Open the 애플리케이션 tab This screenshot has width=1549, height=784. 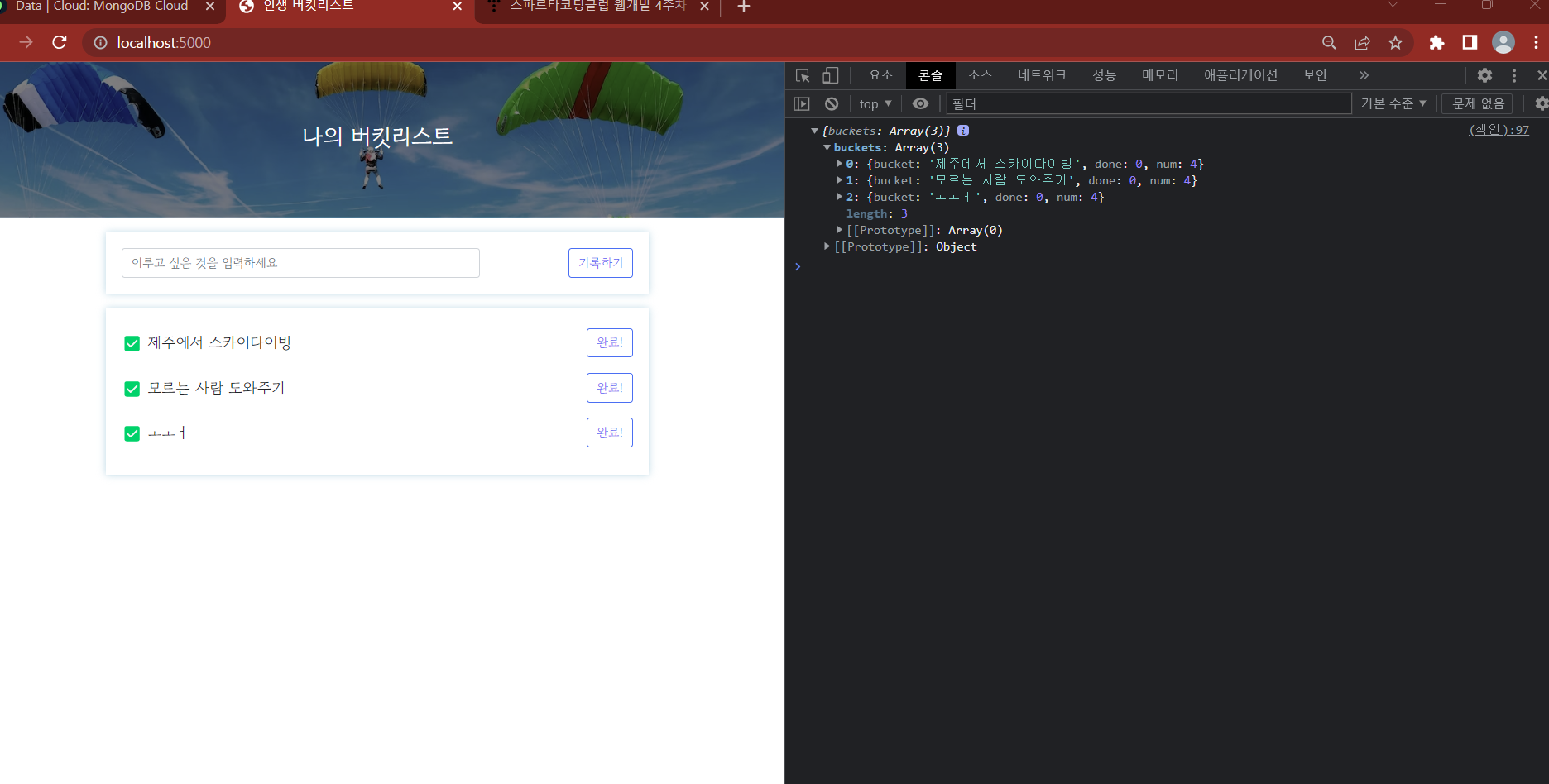click(x=1241, y=75)
